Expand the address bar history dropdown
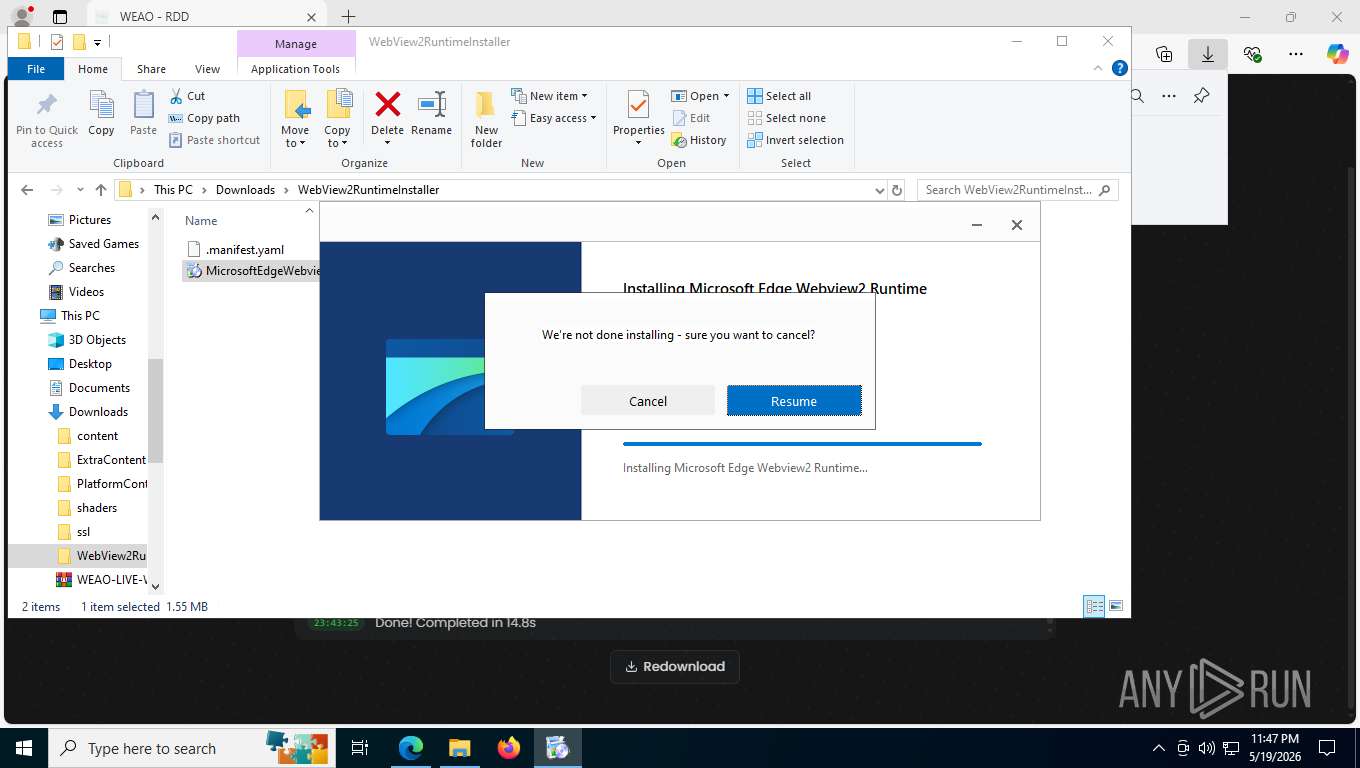This screenshot has height=768, width=1360. [x=879, y=190]
